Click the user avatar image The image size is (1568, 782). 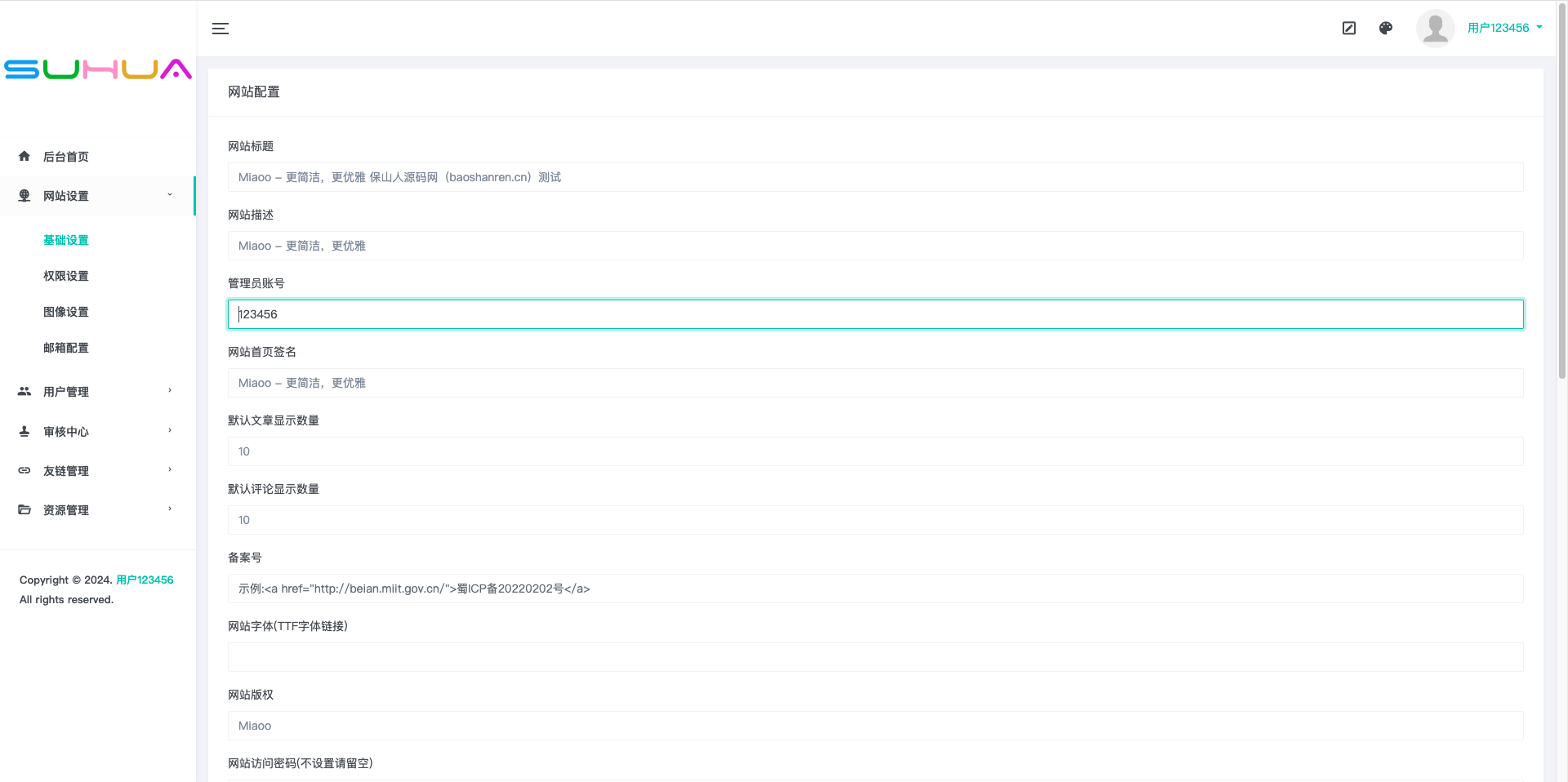pyautogui.click(x=1436, y=29)
